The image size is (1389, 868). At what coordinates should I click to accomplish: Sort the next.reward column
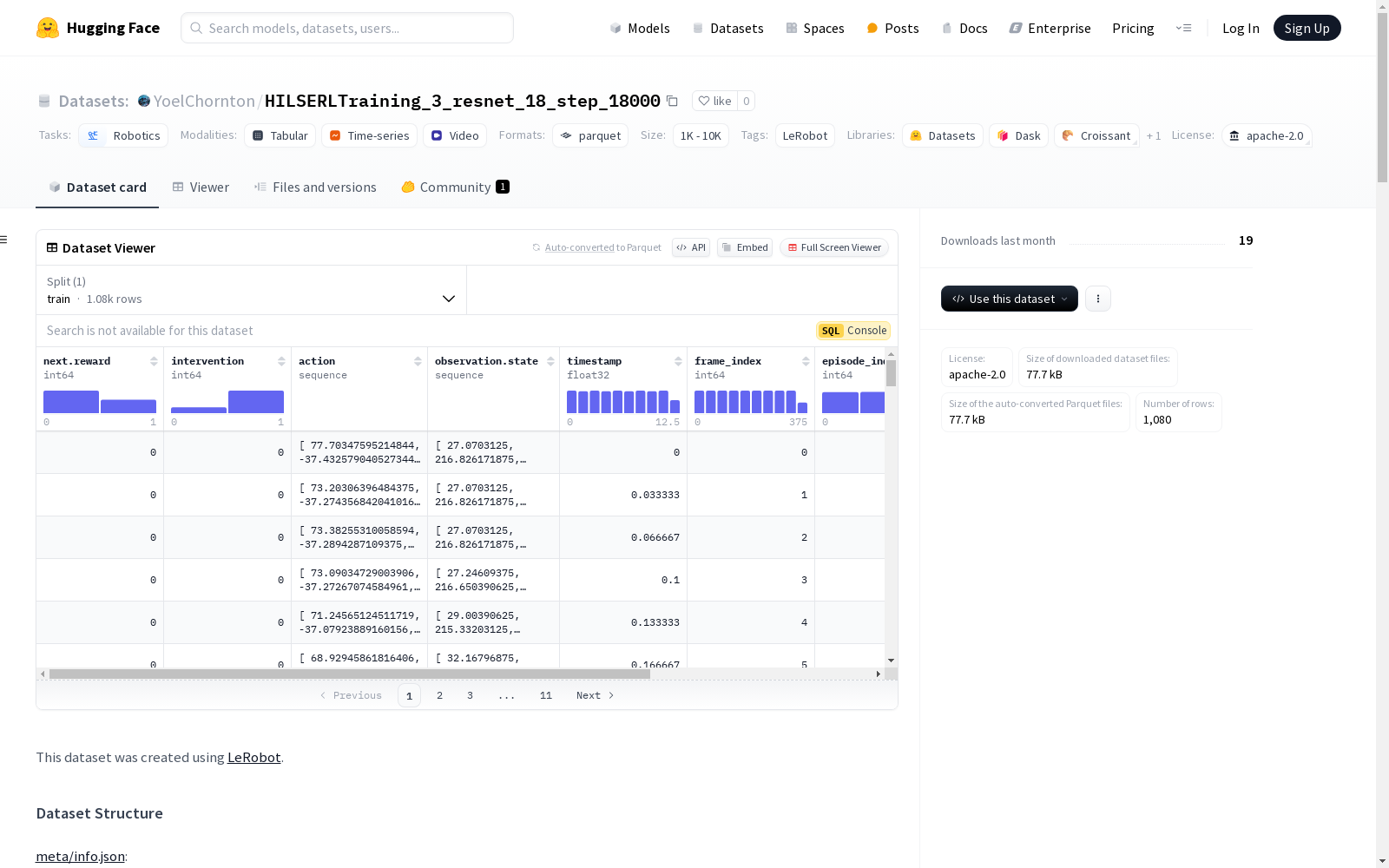click(154, 361)
